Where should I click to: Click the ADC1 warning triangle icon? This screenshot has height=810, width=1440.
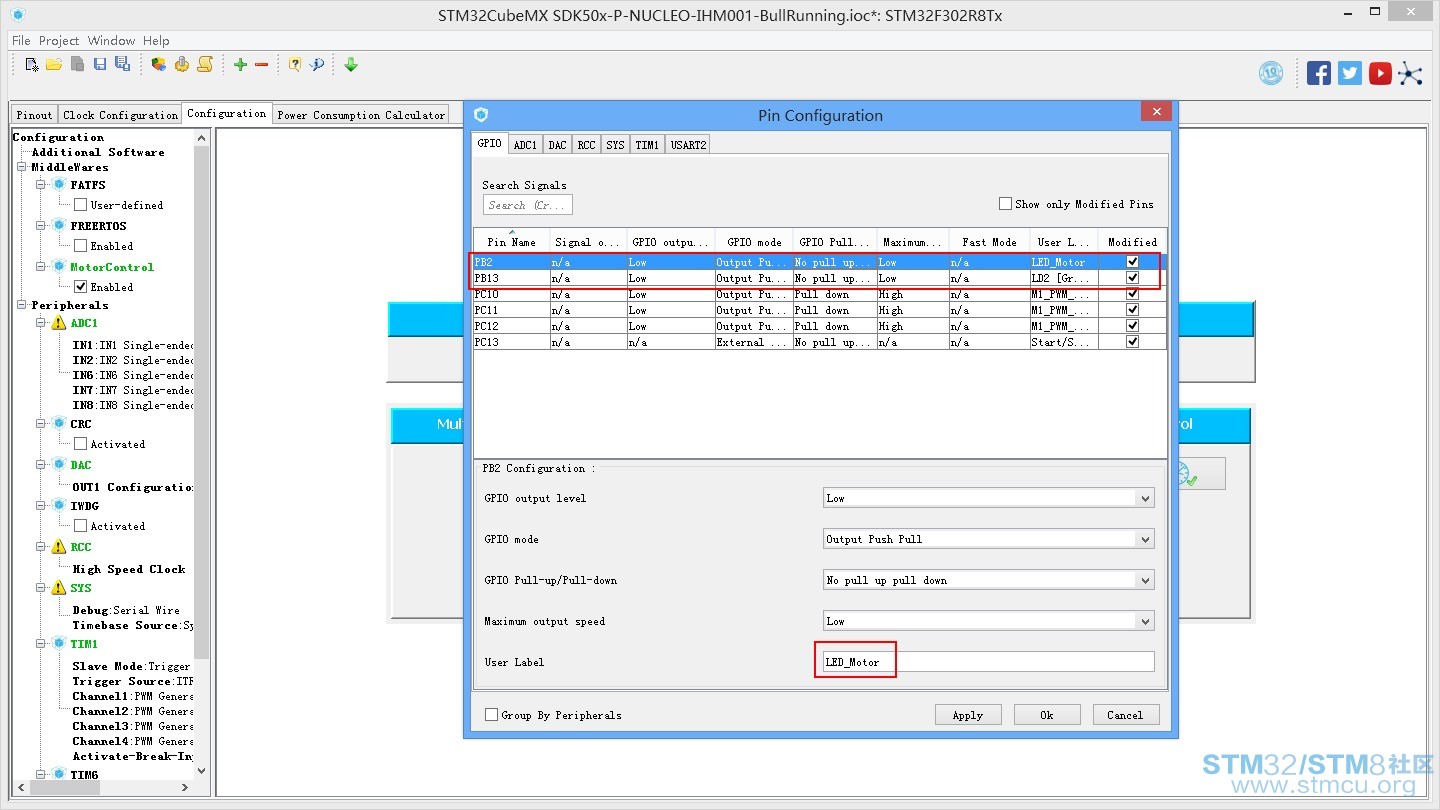click(x=58, y=323)
